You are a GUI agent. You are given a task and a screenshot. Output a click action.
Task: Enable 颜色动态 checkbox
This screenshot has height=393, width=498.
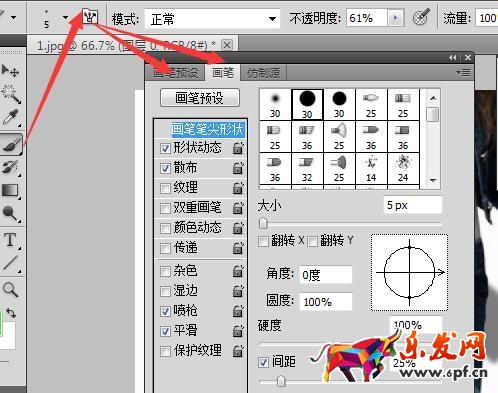click(165, 228)
